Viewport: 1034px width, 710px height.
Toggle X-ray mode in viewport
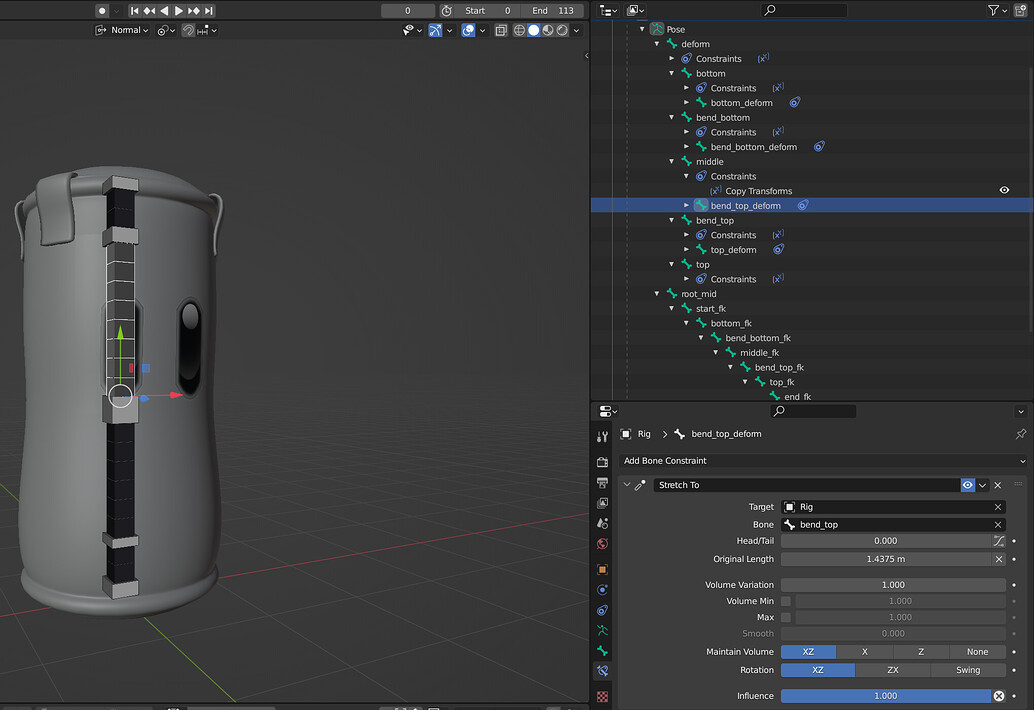point(501,30)
